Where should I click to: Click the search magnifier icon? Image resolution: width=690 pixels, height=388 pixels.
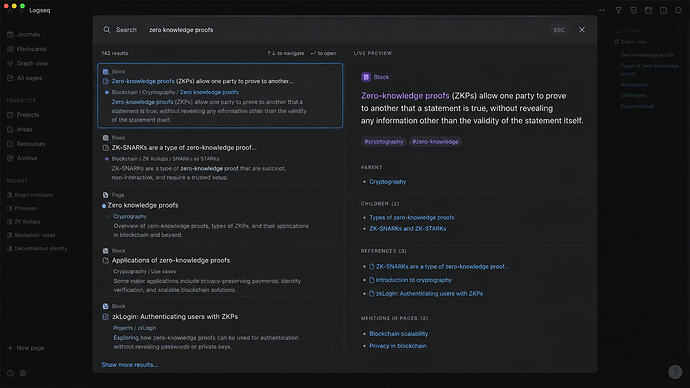(106, 30)
